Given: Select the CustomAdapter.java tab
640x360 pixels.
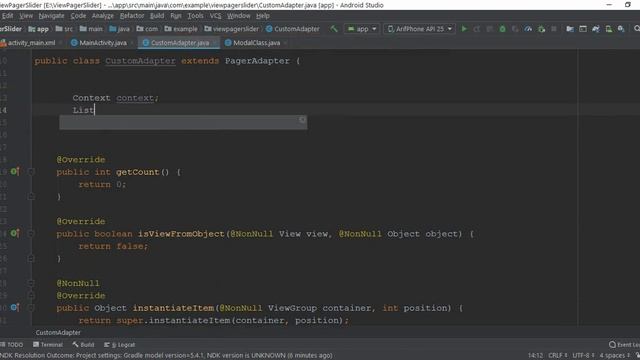Looking at the screenshot, I should 180,43.
